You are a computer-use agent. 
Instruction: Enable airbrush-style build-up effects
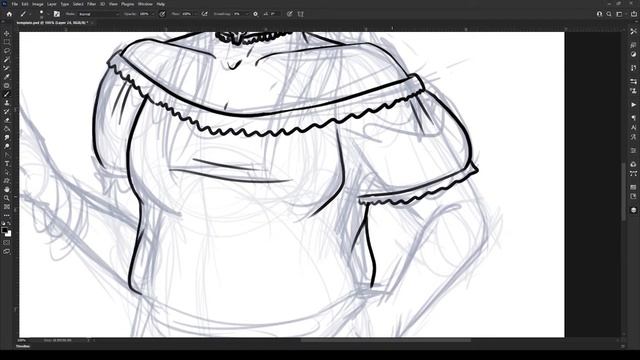click(204, 14)
